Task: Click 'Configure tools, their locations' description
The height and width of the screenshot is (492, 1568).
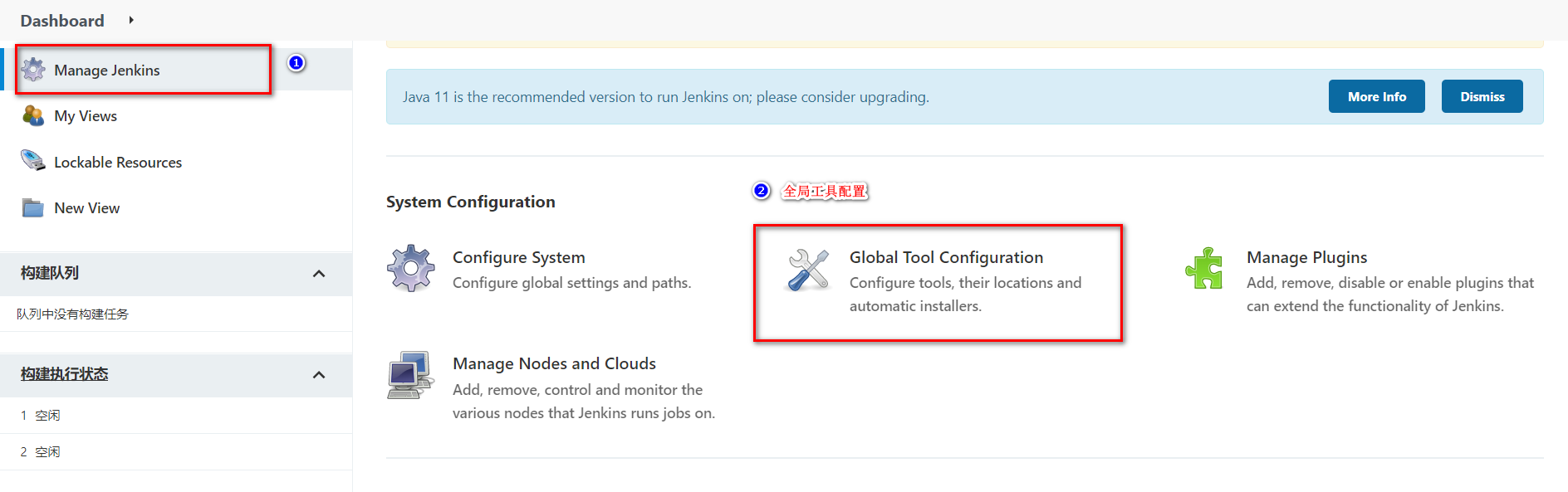Action: [x=966, y=295]
